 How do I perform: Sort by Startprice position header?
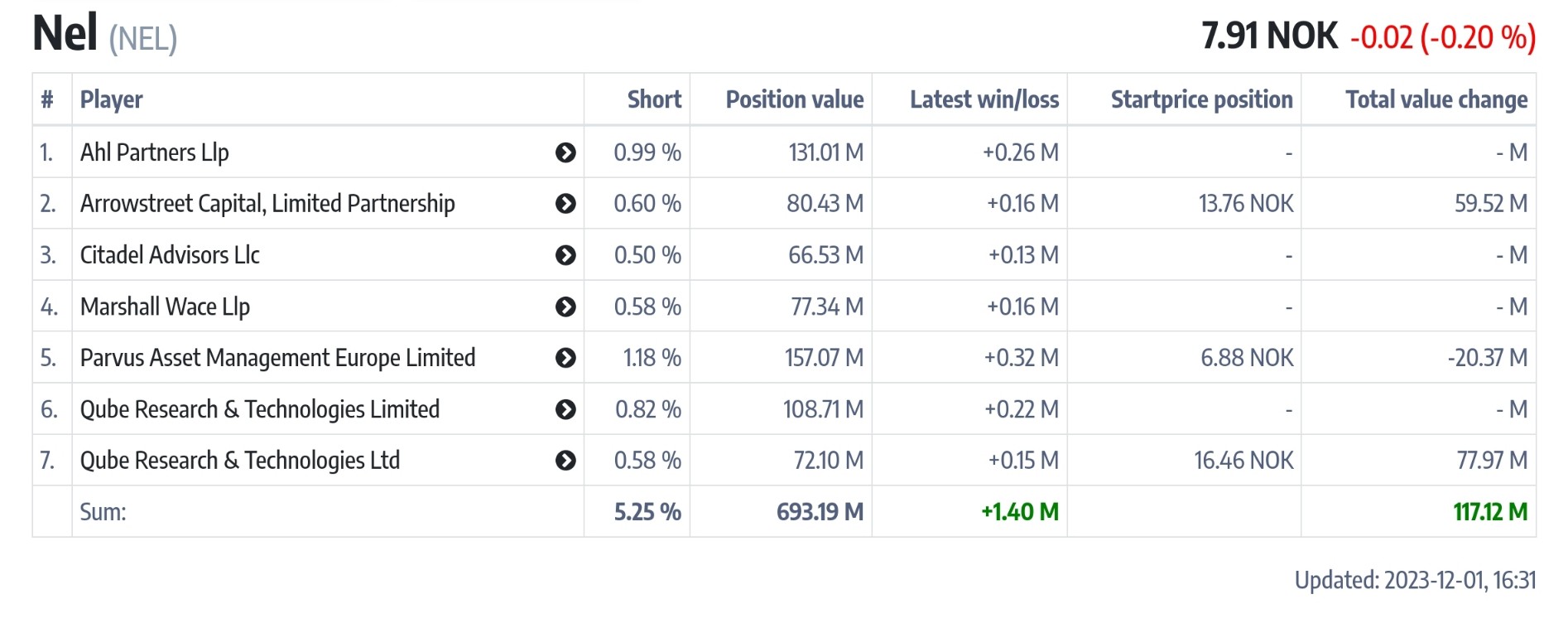coord(1201,99)
